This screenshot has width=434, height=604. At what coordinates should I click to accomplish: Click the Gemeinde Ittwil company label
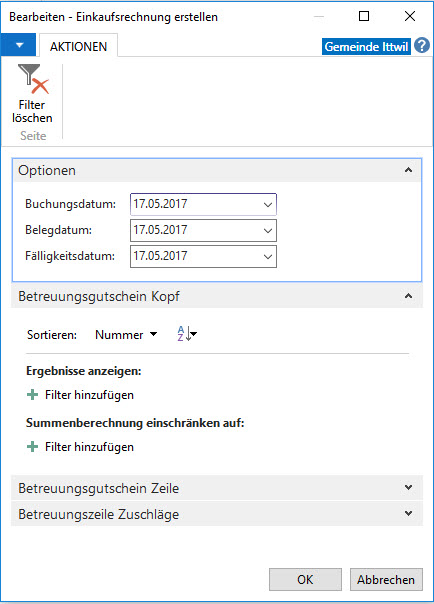tap(366, 46)
